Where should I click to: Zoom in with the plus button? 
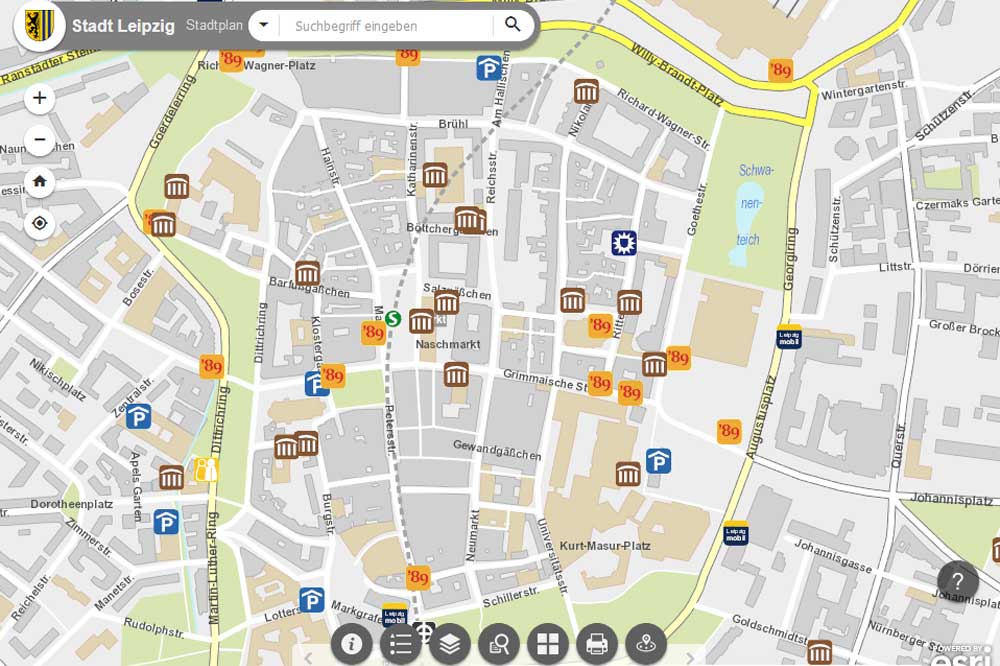pyautogui.click(x=39, y=98)
